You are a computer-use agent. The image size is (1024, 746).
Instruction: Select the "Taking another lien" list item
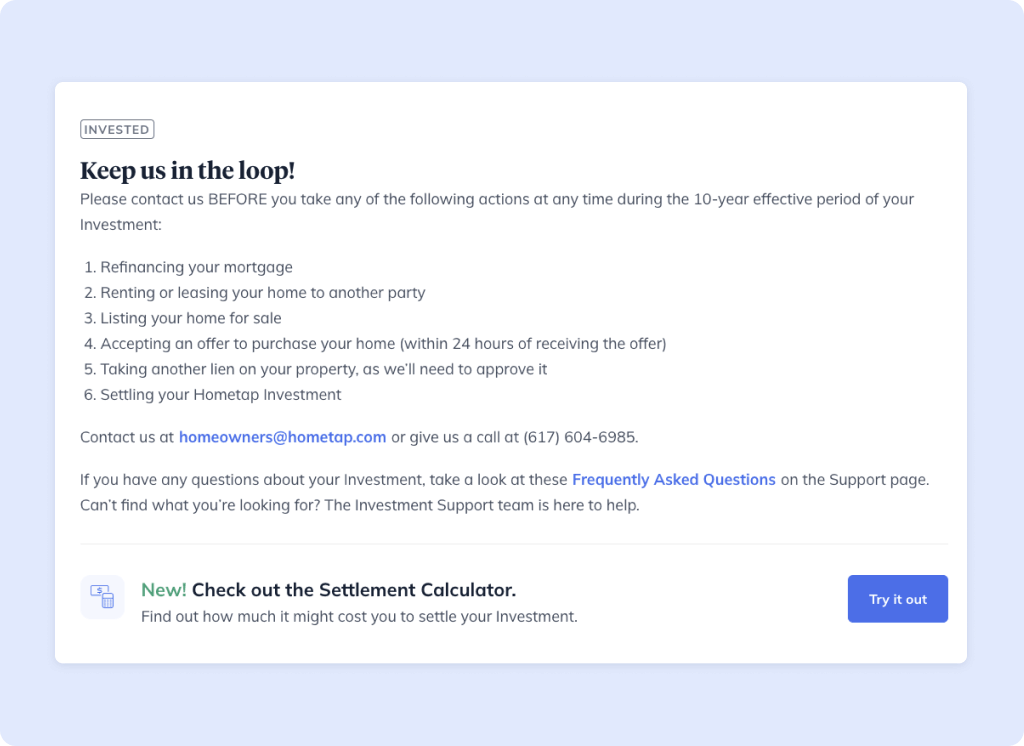coord(323,369)
